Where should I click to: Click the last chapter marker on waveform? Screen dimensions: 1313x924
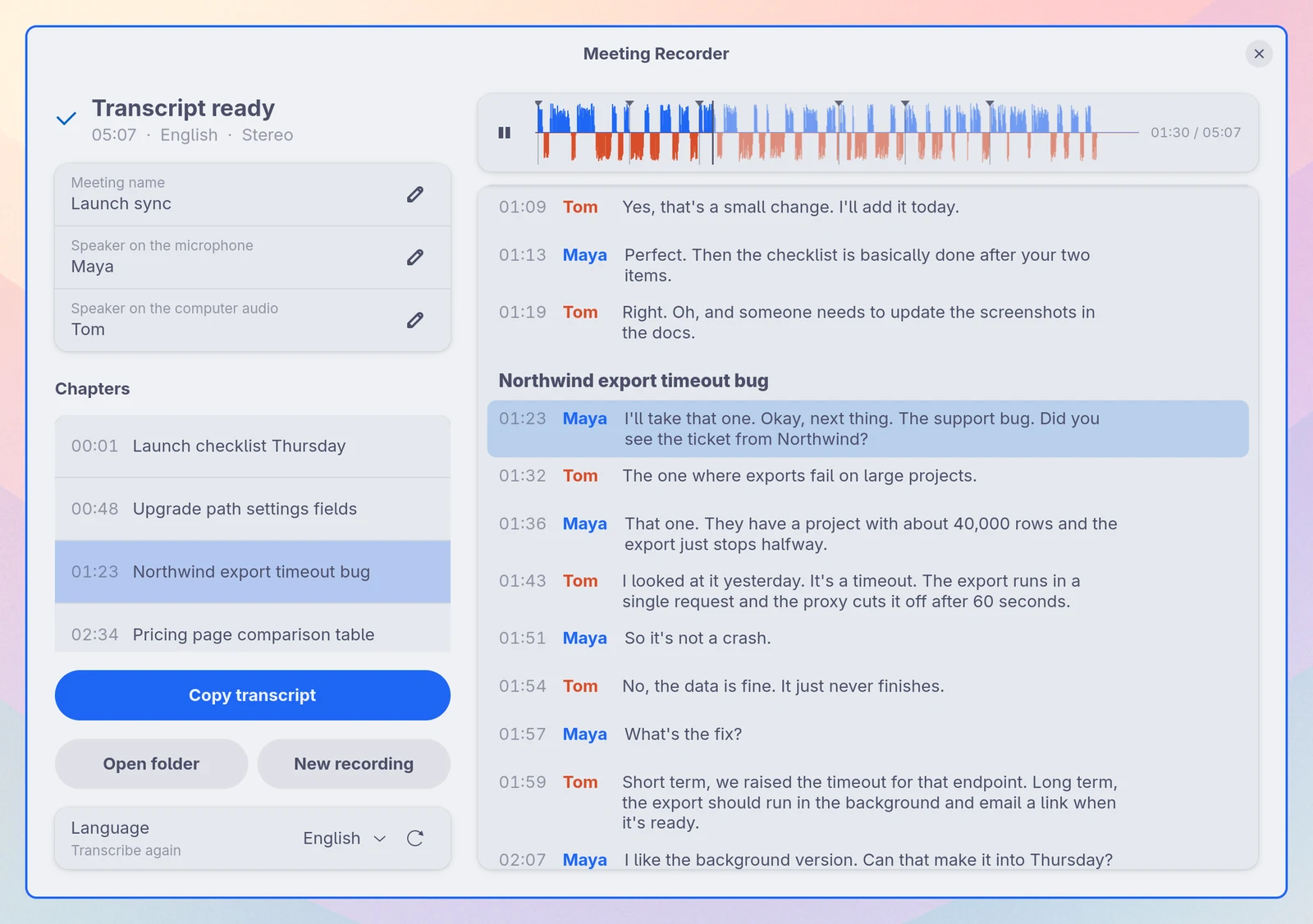(x=990, y=104)
